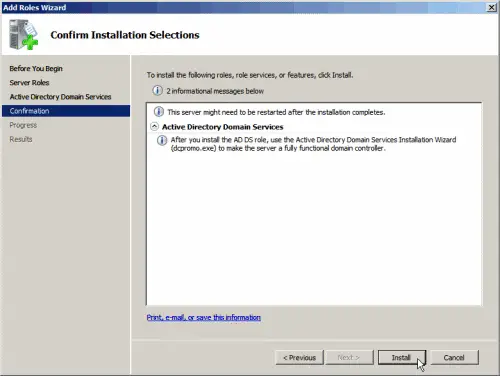The height and width of the screenshot is (376, 500).
Task: Click the info icon next to restart warning
Action: pos(159,112)
